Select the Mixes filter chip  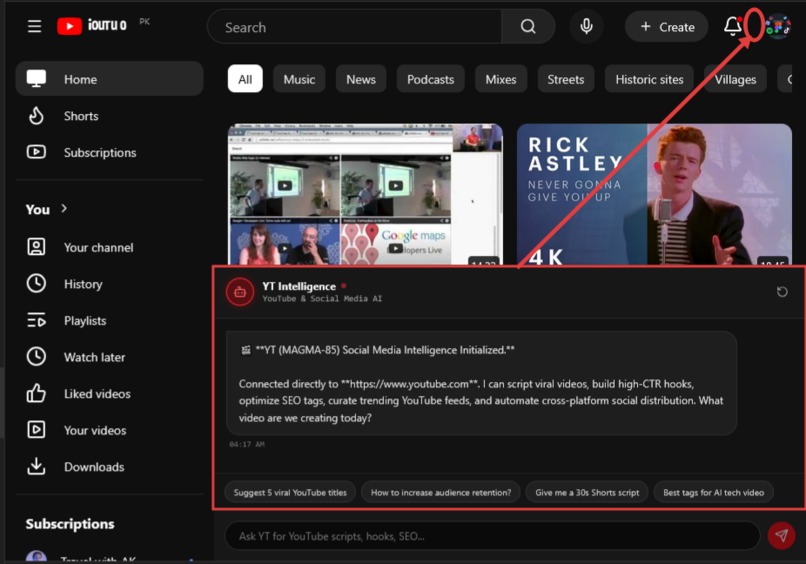[501, 79]
